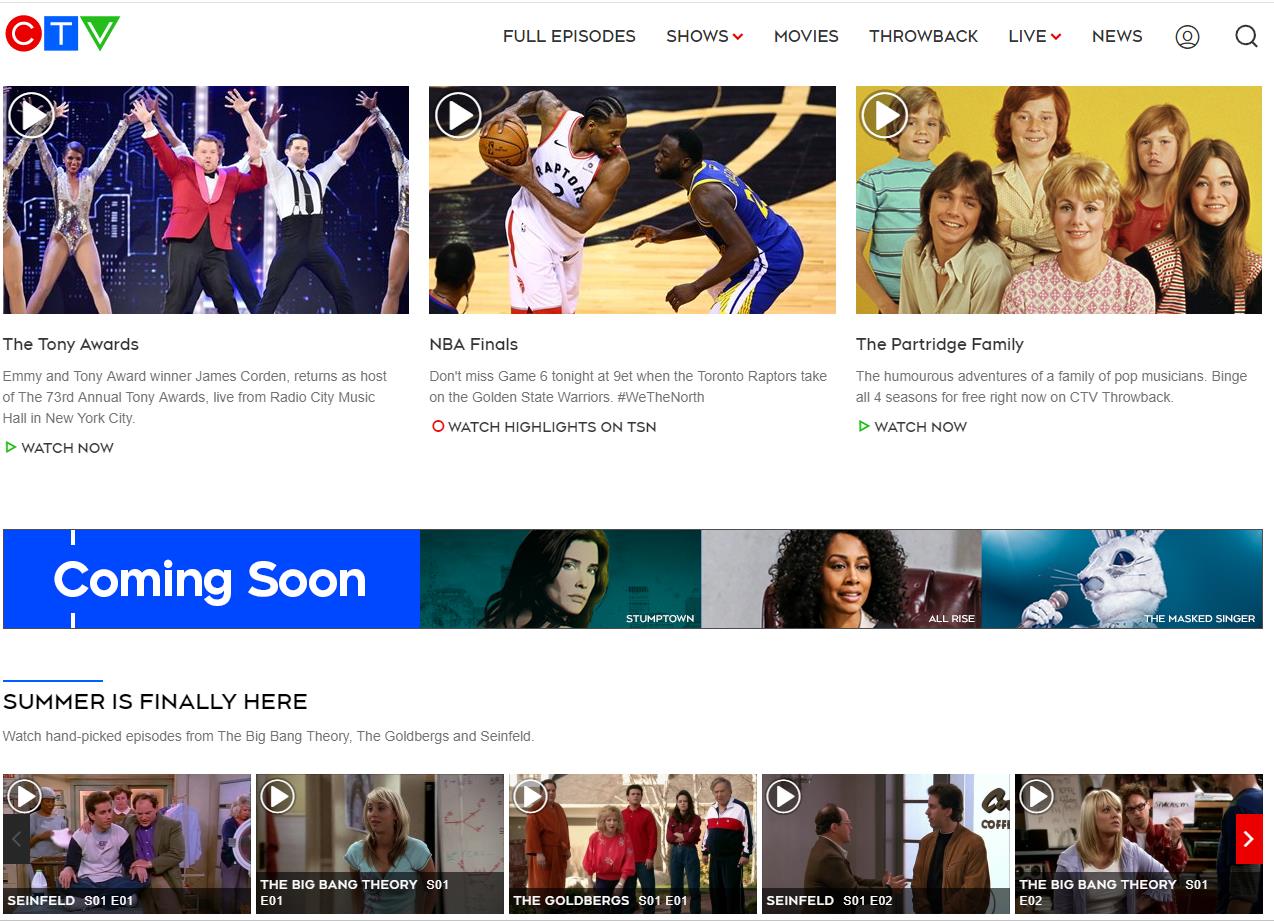The width and height of the screenshot is (1274, 921).
Task: Open The Tony Awards title link
Action: 71,344
